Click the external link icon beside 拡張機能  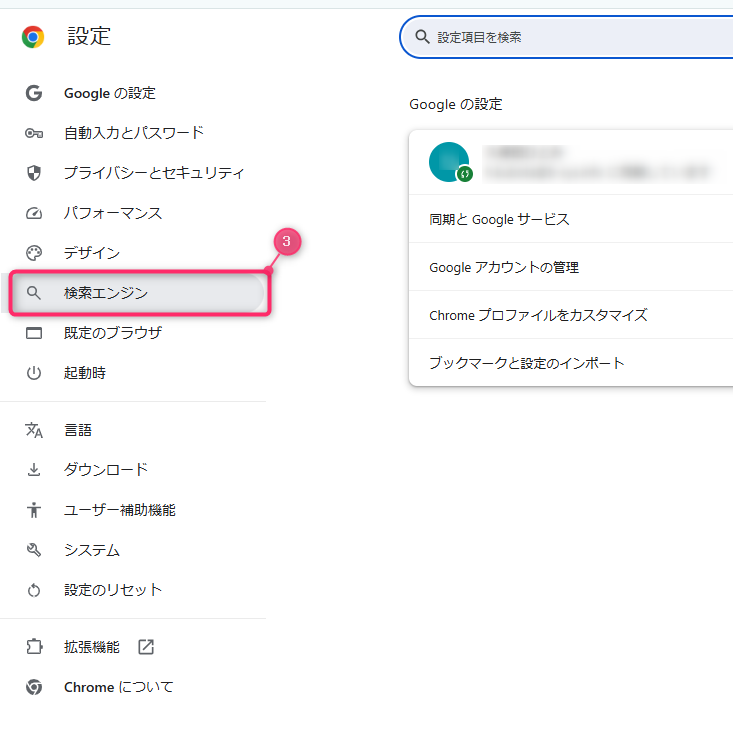[146, 647]
